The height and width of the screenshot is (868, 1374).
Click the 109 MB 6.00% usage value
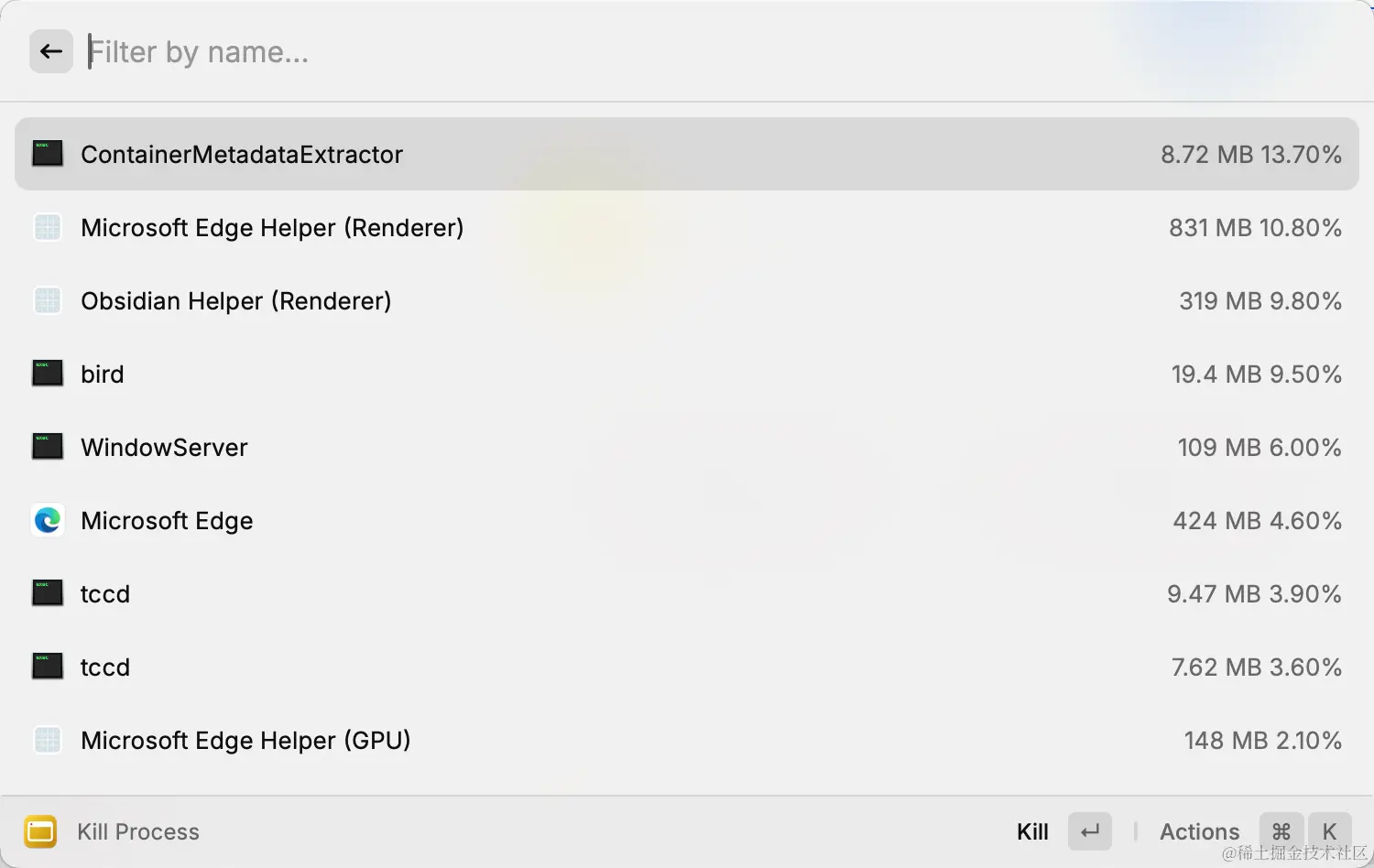[x=1259, y=447]
